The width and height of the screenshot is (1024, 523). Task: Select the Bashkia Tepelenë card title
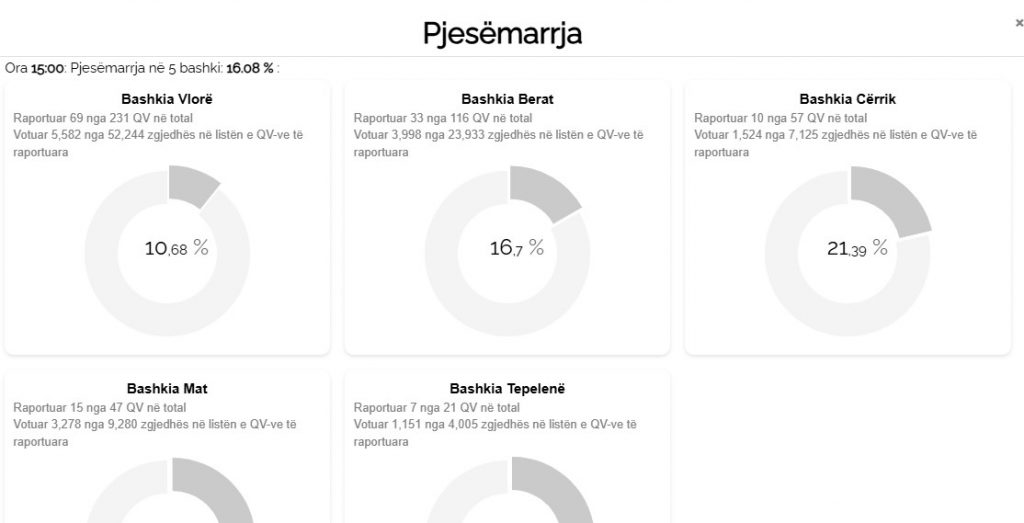pyautogui.click(x=507, y=388)
